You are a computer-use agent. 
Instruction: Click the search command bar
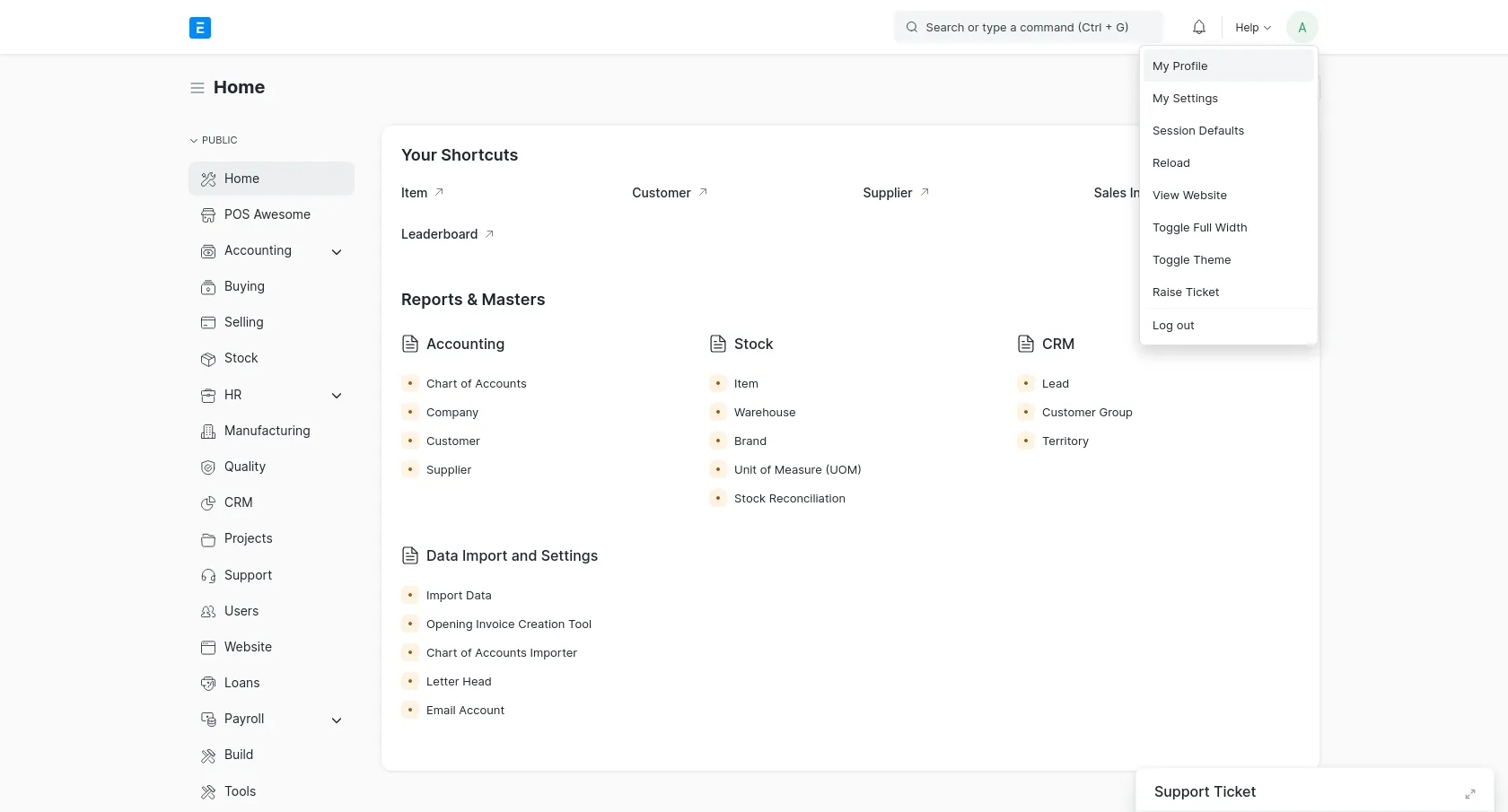[1027, 27]
